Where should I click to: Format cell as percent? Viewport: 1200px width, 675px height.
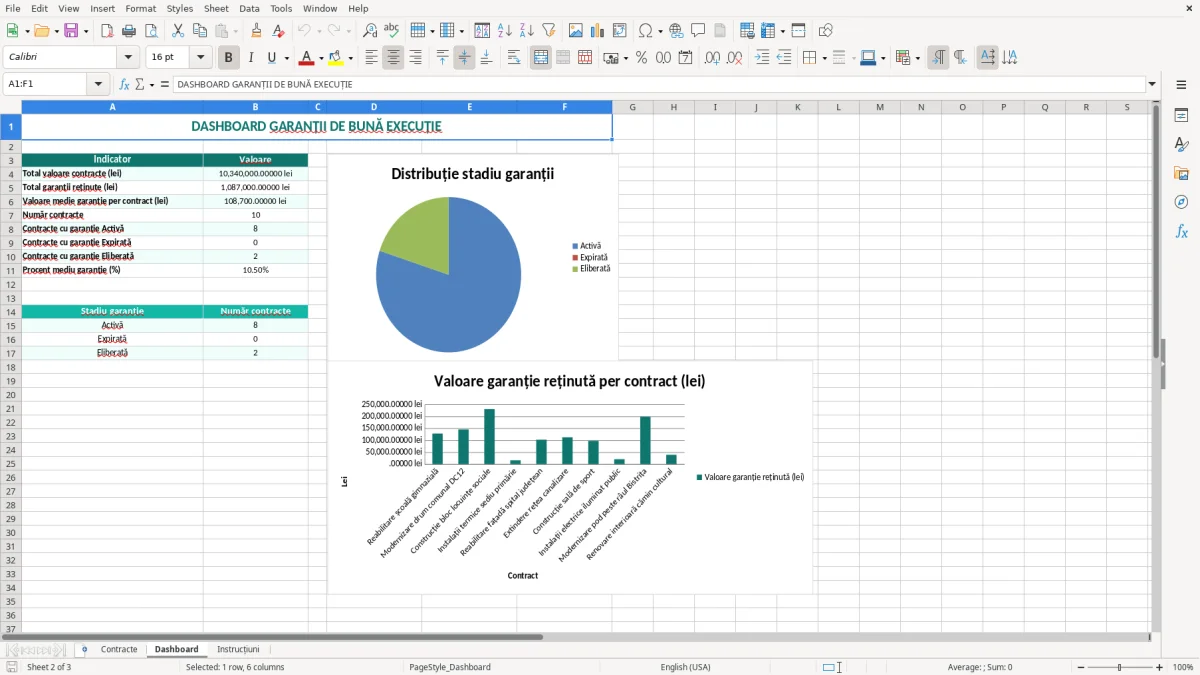(x=641, y=58)
